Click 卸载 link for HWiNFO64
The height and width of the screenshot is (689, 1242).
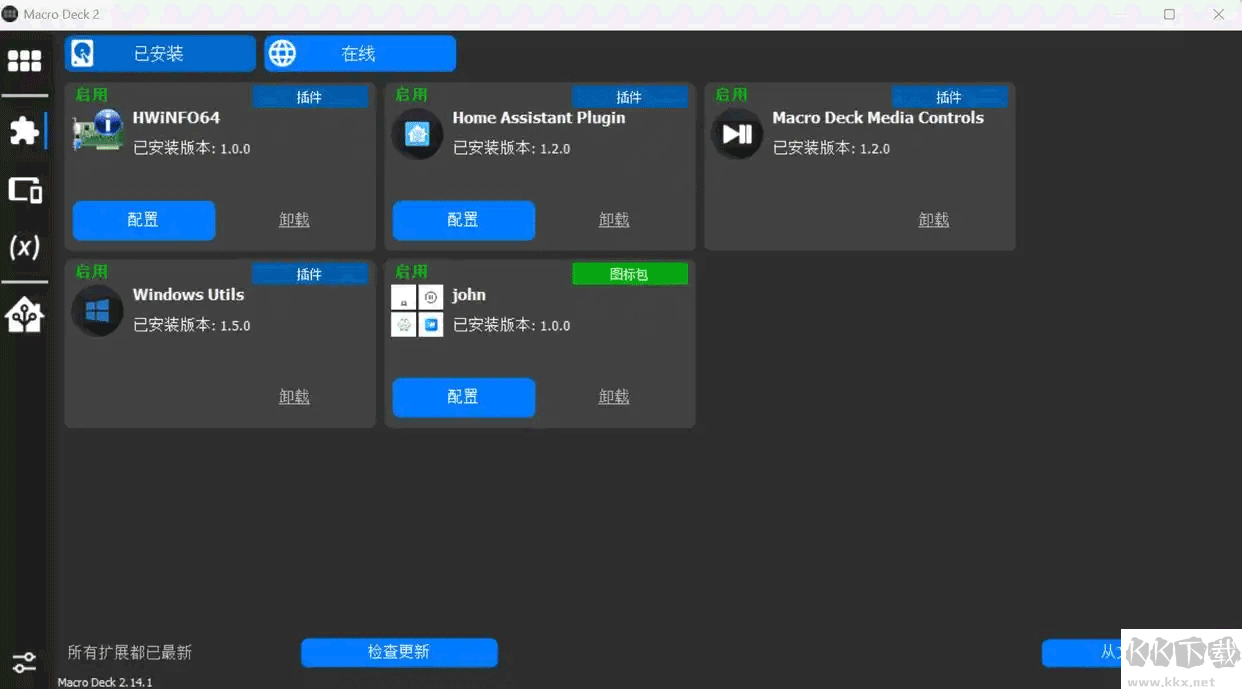pyautogui.click(x=294, y=220)
